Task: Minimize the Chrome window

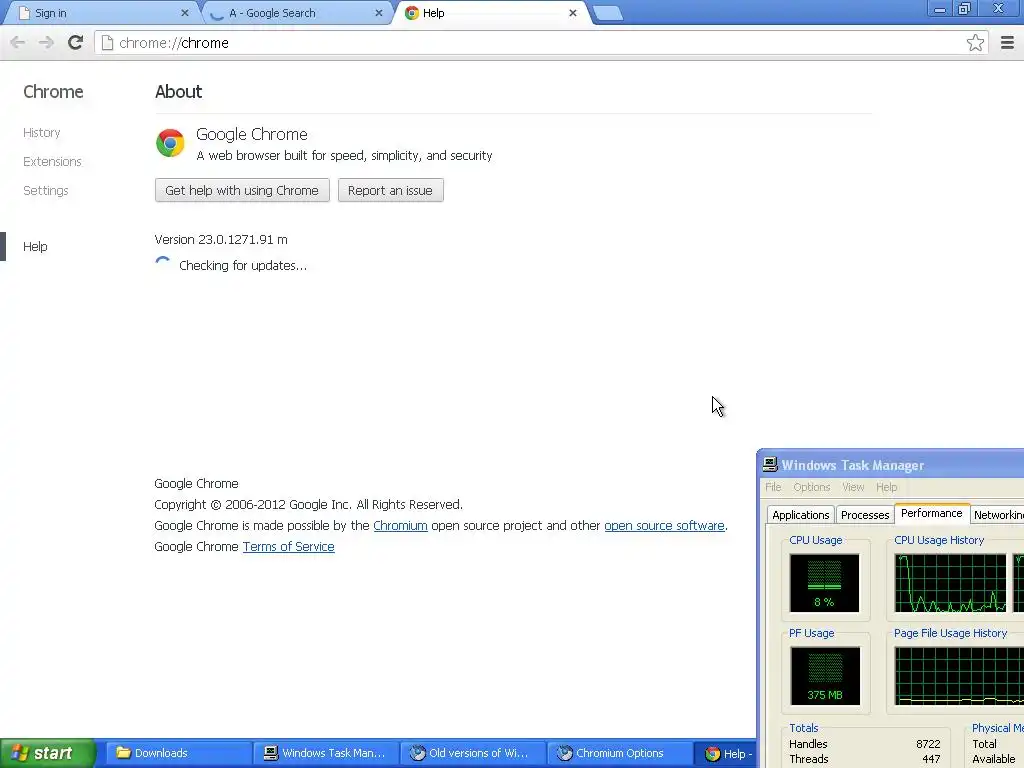Action: coord(940,9)
